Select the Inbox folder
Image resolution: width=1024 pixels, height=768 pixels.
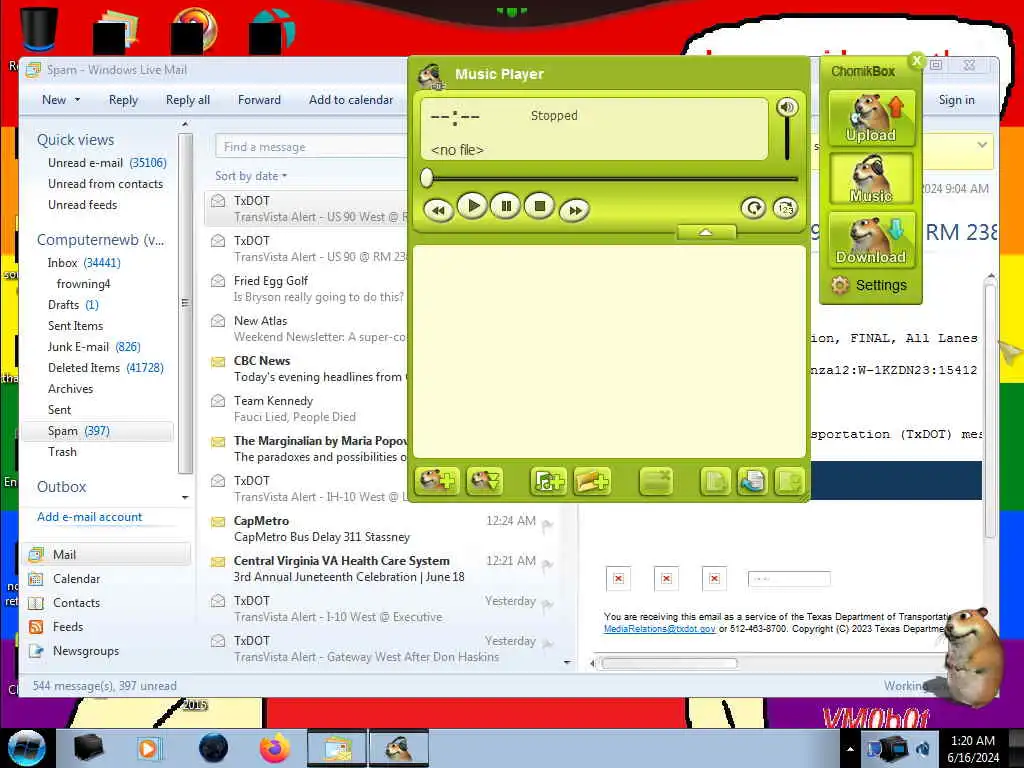[x=84, y=263]
